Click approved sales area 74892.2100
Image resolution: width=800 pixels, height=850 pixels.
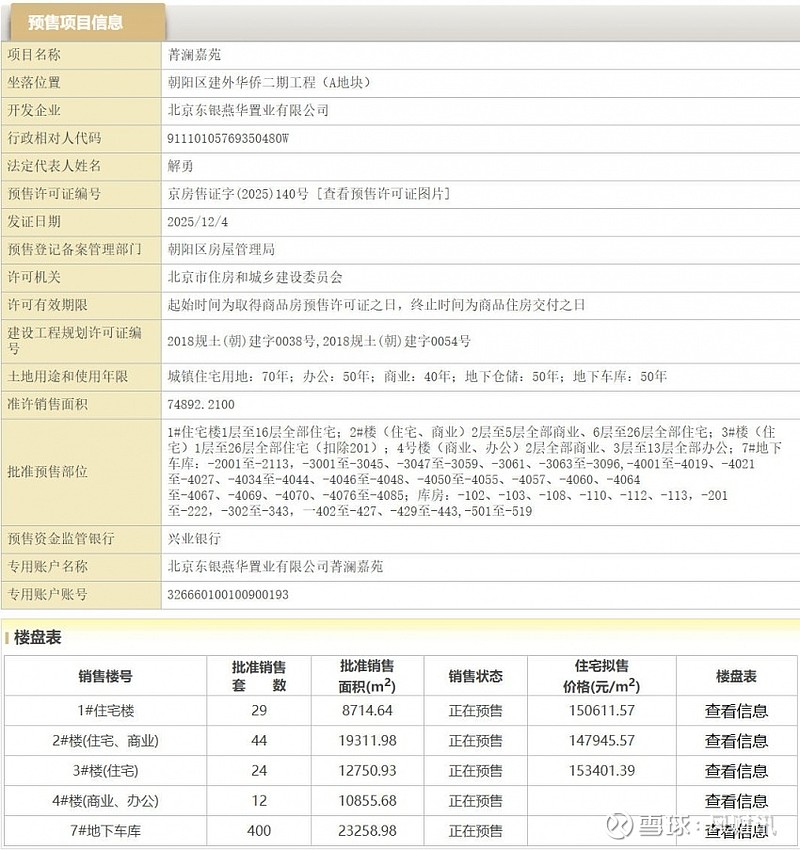[201, 404]
